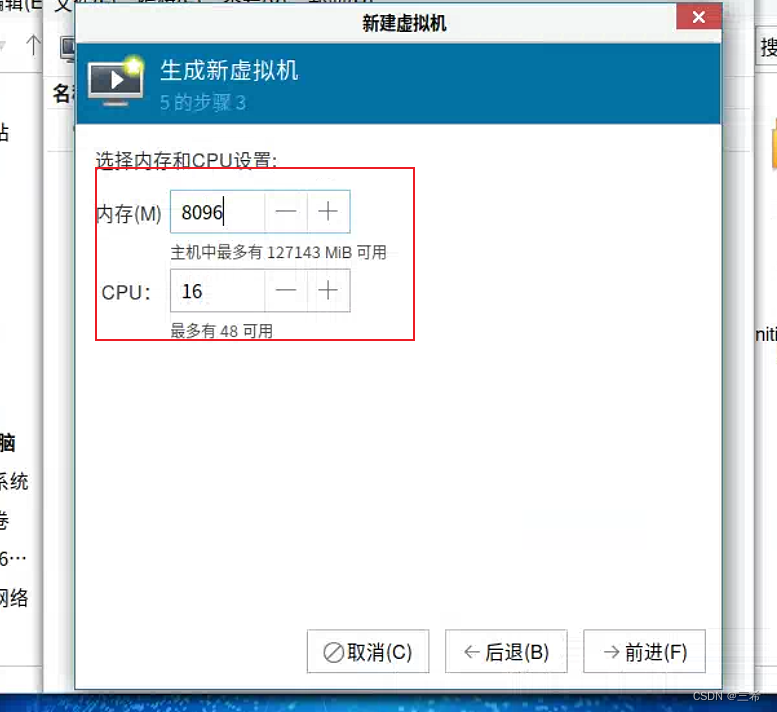Click the 生成新虚拟机 header text
The image size is (777, 712).
click(229, 70)
